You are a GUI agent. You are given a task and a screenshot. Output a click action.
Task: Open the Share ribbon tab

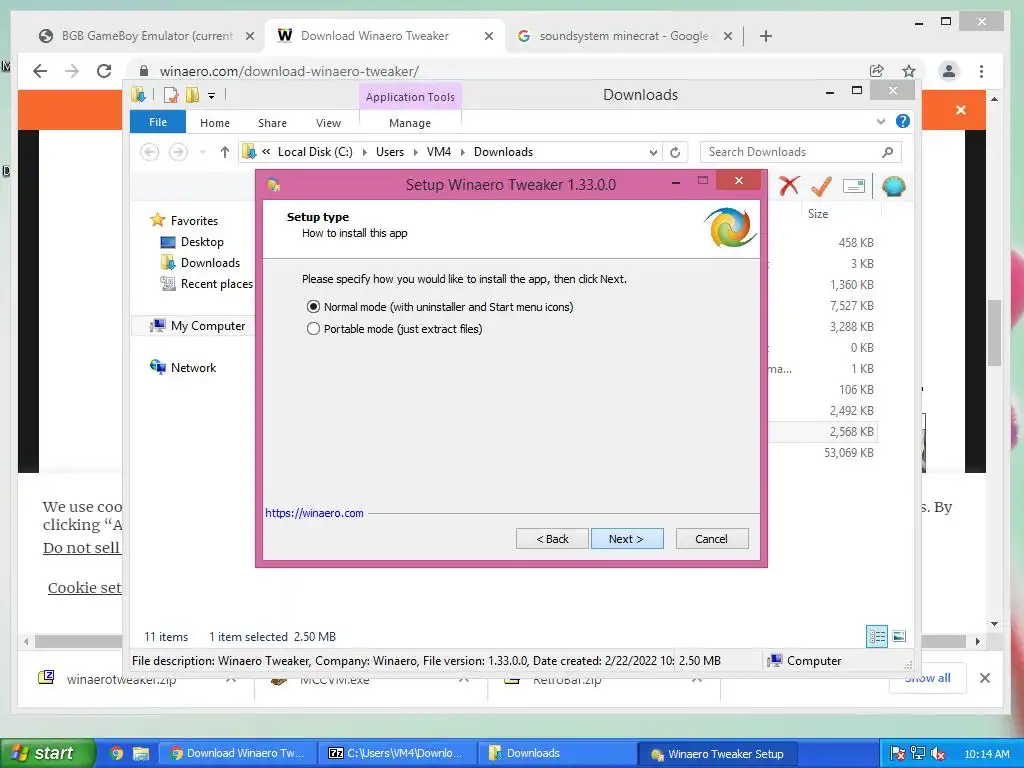272,123
